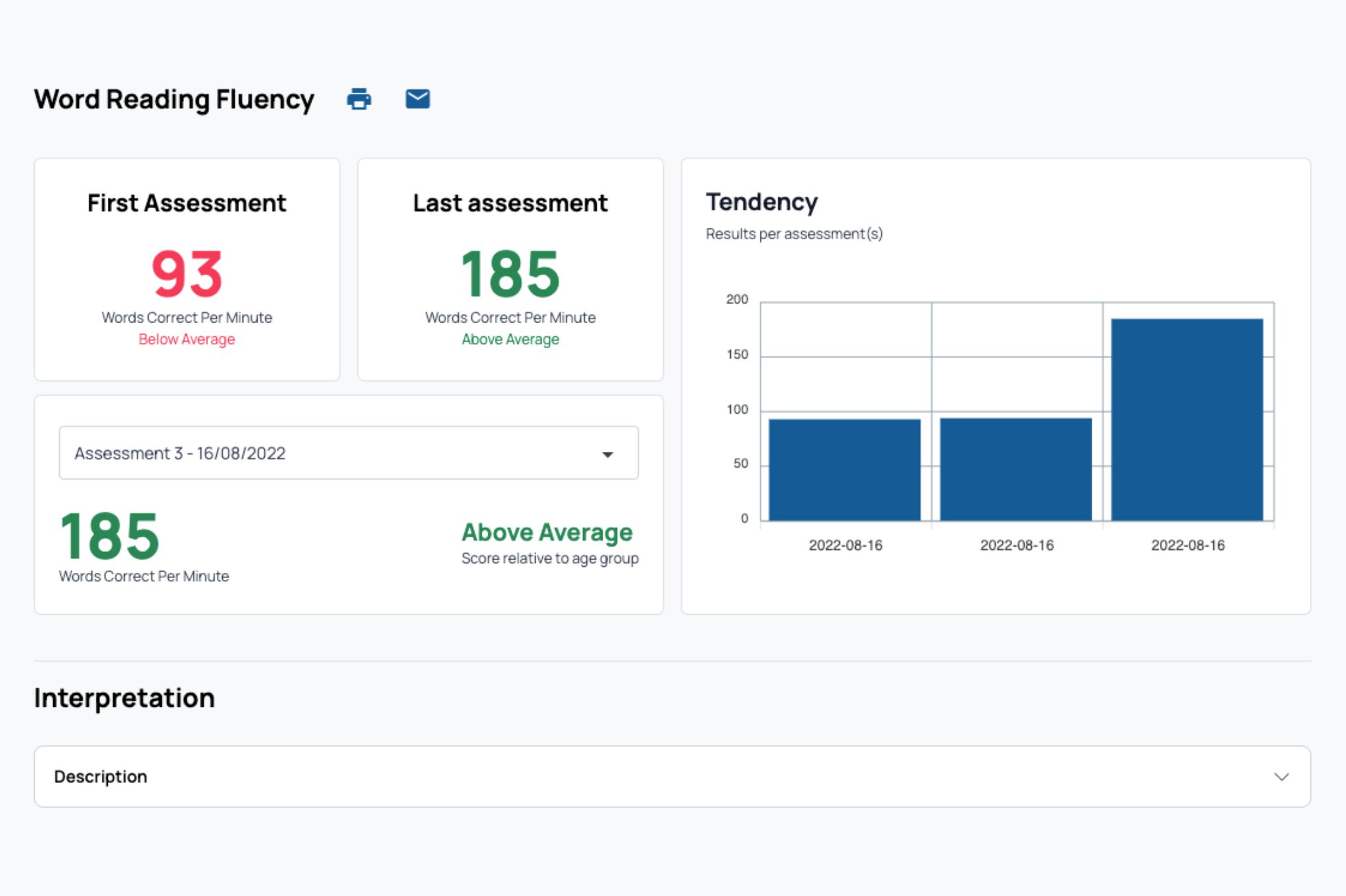Click the Word Reading Fluency title

point(174,99)
